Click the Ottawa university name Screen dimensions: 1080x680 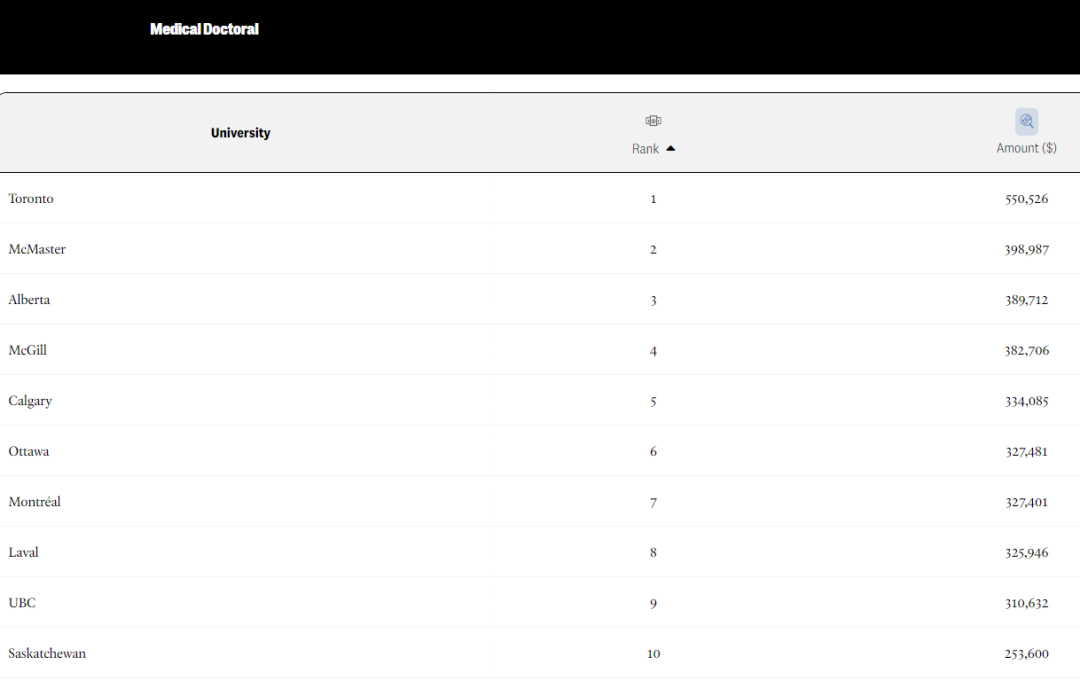coord(29,451)
